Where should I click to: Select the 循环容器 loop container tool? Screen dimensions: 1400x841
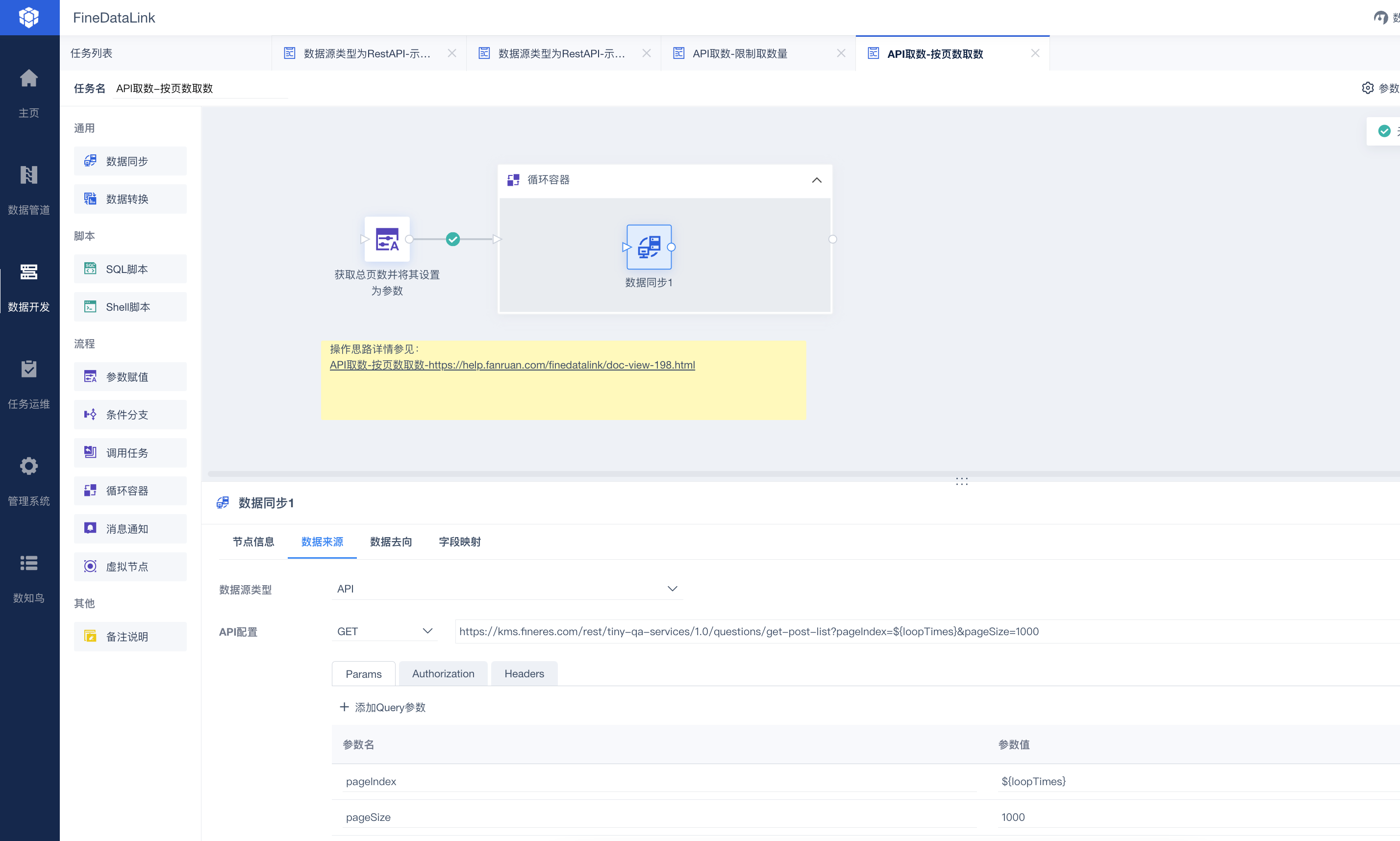[x=130, y=491]
